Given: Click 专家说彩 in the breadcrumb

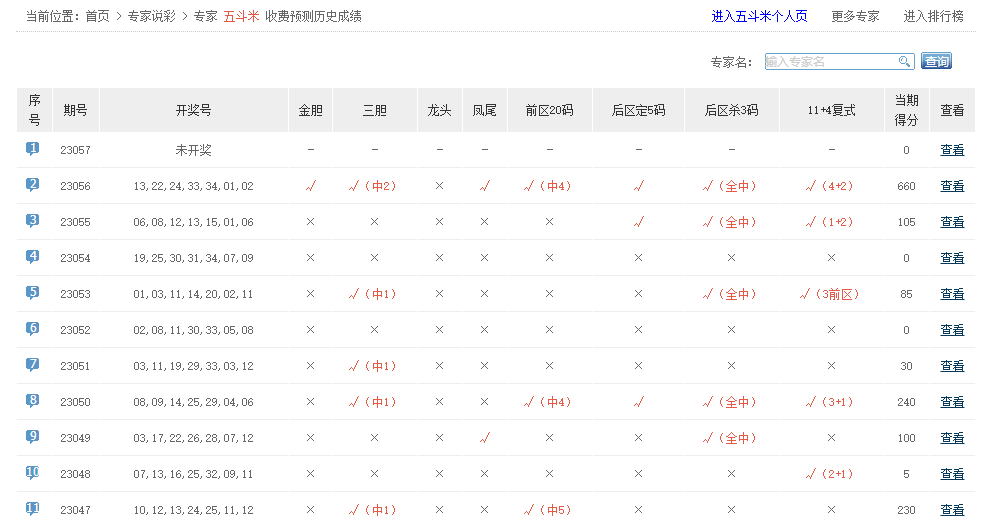Looking at the screenshot, I should coord(153,16).
